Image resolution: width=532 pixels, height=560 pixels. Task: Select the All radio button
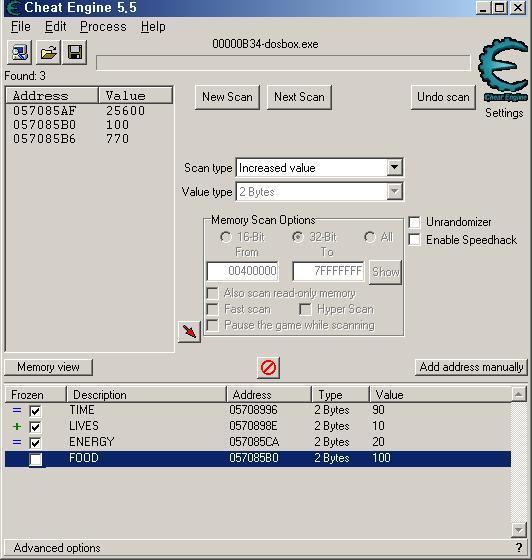point(370,237)
